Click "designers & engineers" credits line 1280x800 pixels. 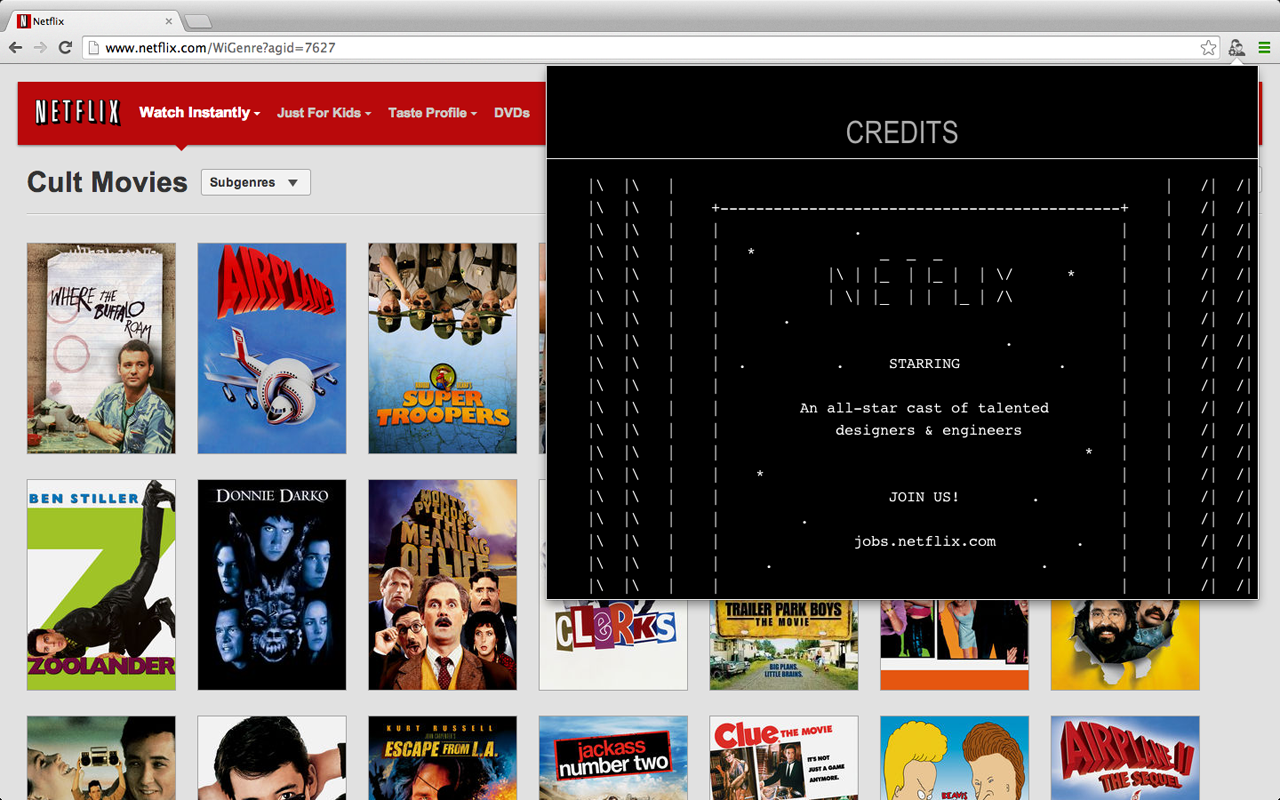[929, 431]
